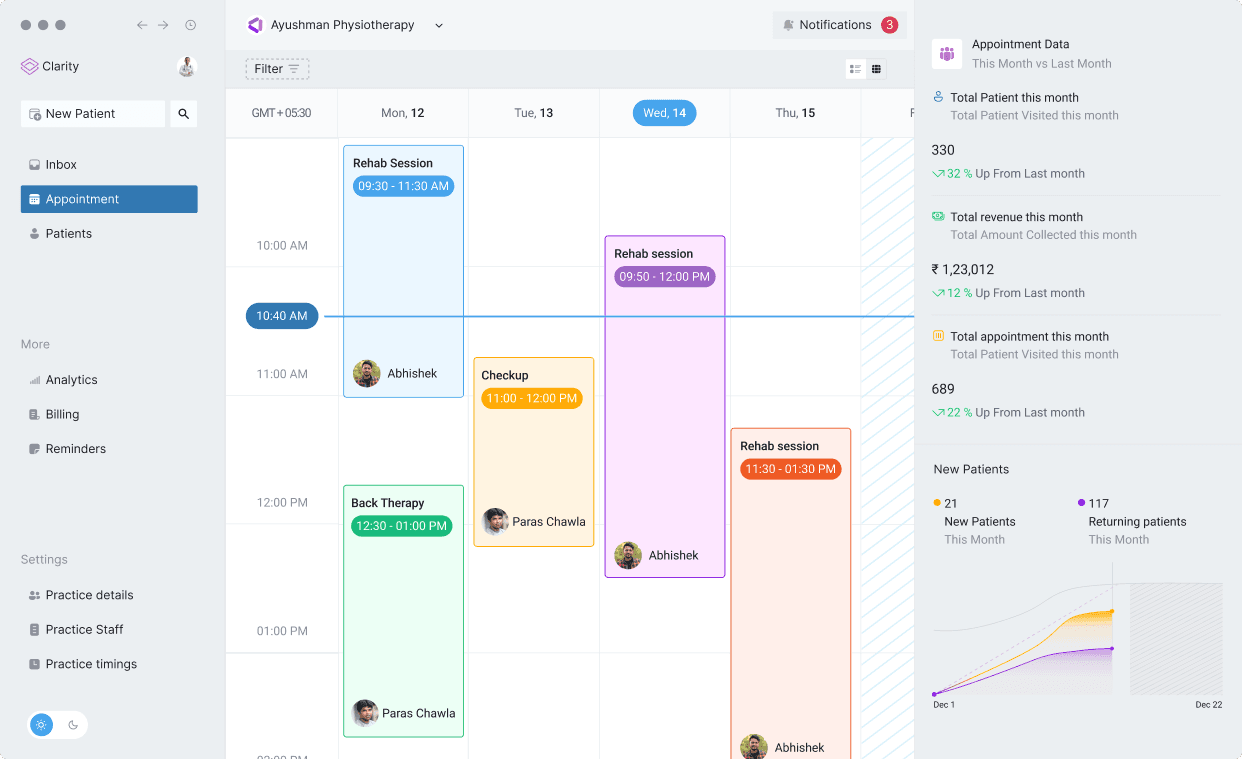Click the back navigation arrow
1242x759 pixels.
tap(143, 25)
